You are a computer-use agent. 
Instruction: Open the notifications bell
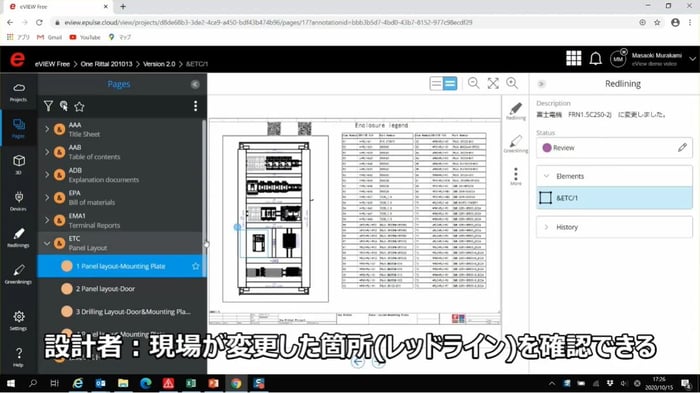tap(596, 59)
